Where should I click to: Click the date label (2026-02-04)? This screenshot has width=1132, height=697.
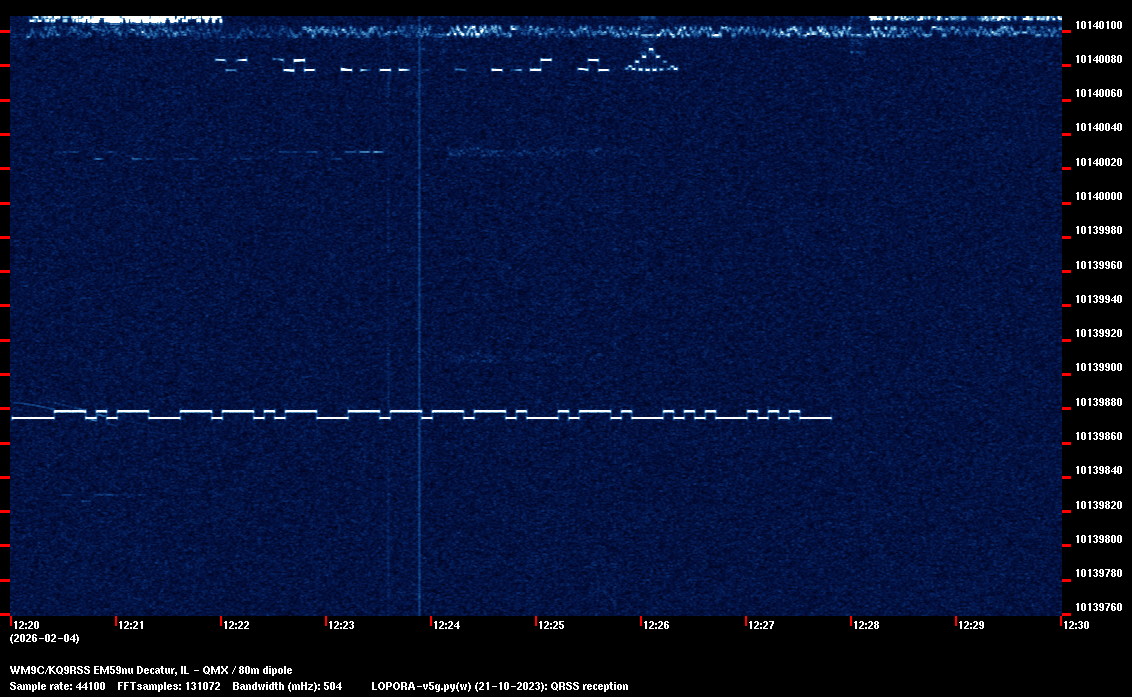click(44, 638)
